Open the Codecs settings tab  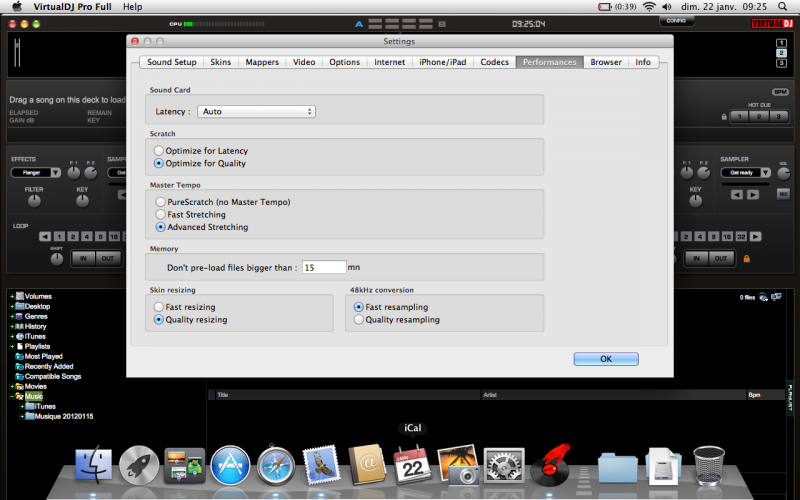494,62
